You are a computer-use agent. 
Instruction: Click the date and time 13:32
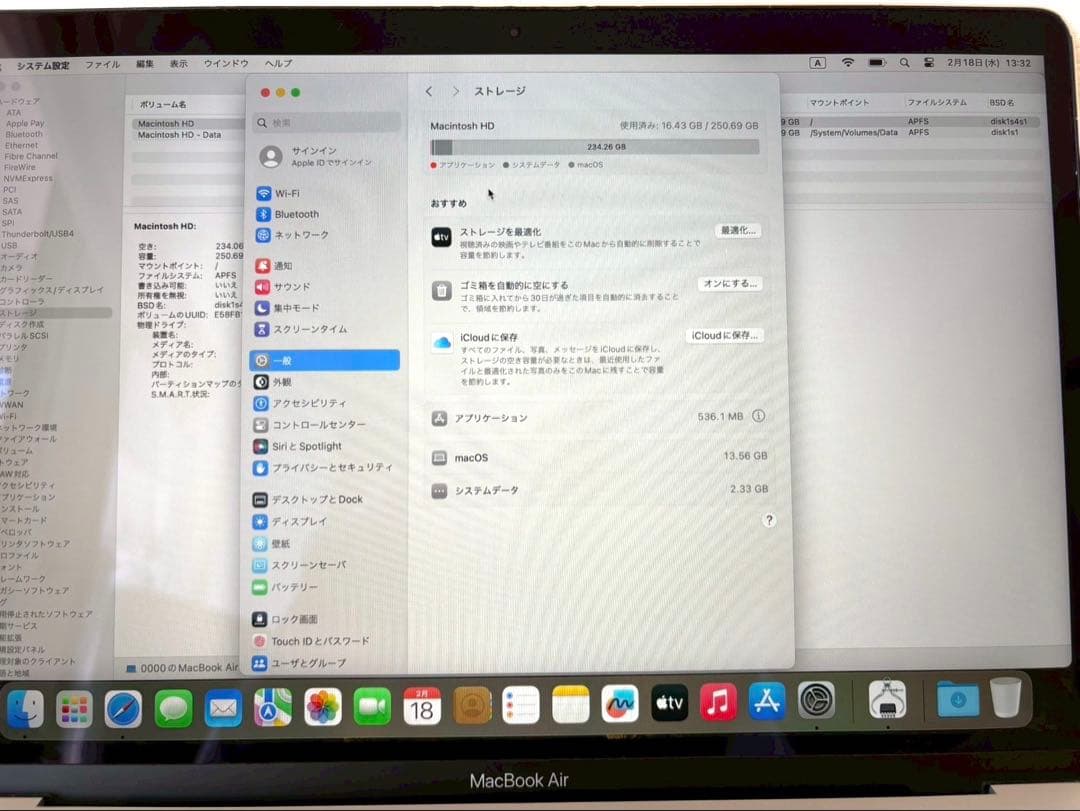tap(988, 63)
